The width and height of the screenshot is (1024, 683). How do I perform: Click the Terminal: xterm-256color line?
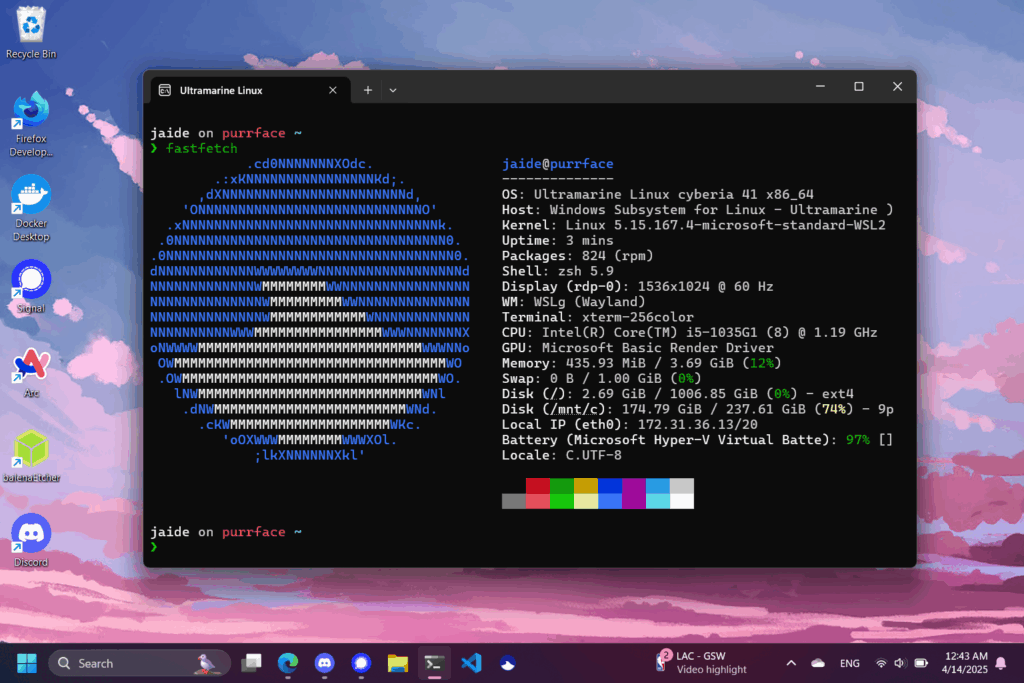pos(598,317)
